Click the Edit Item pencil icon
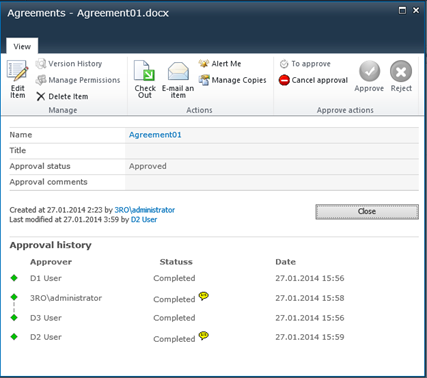This screenshot has height=378, width=427. (17, 71)
